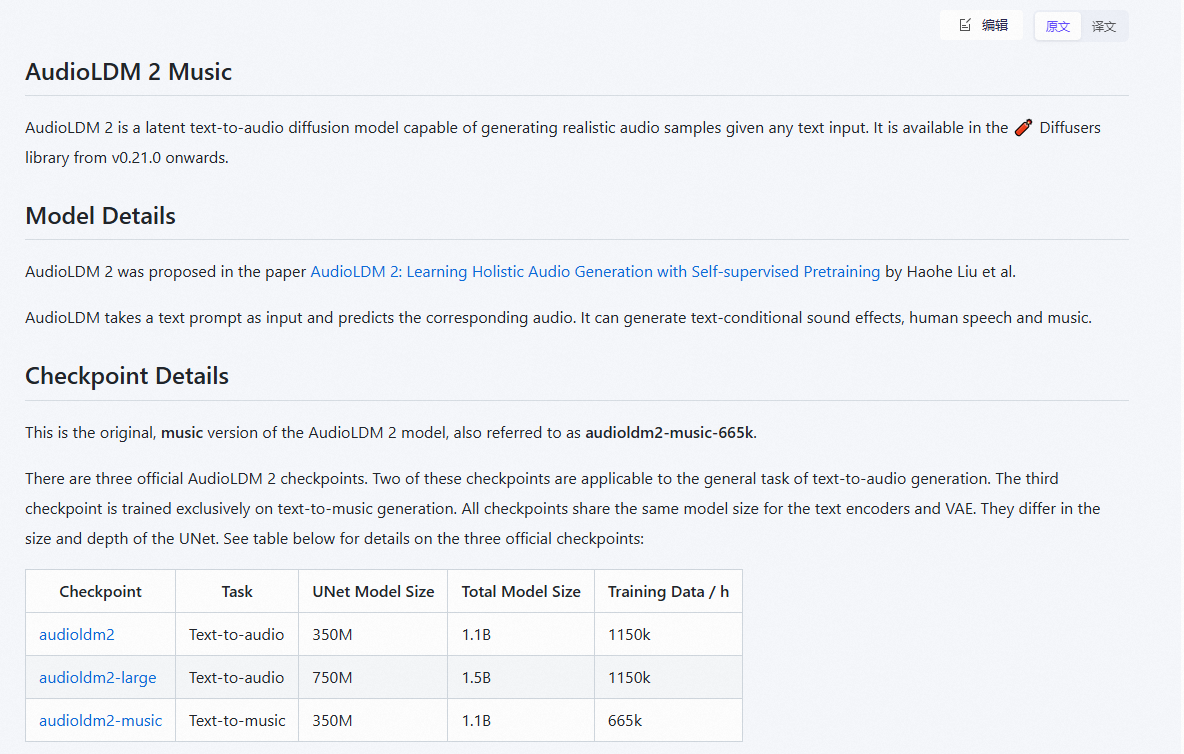Viewport: 1184px width, 754px height.
Task: Open the audioldm2 checkpoint link
Action: 77,635
